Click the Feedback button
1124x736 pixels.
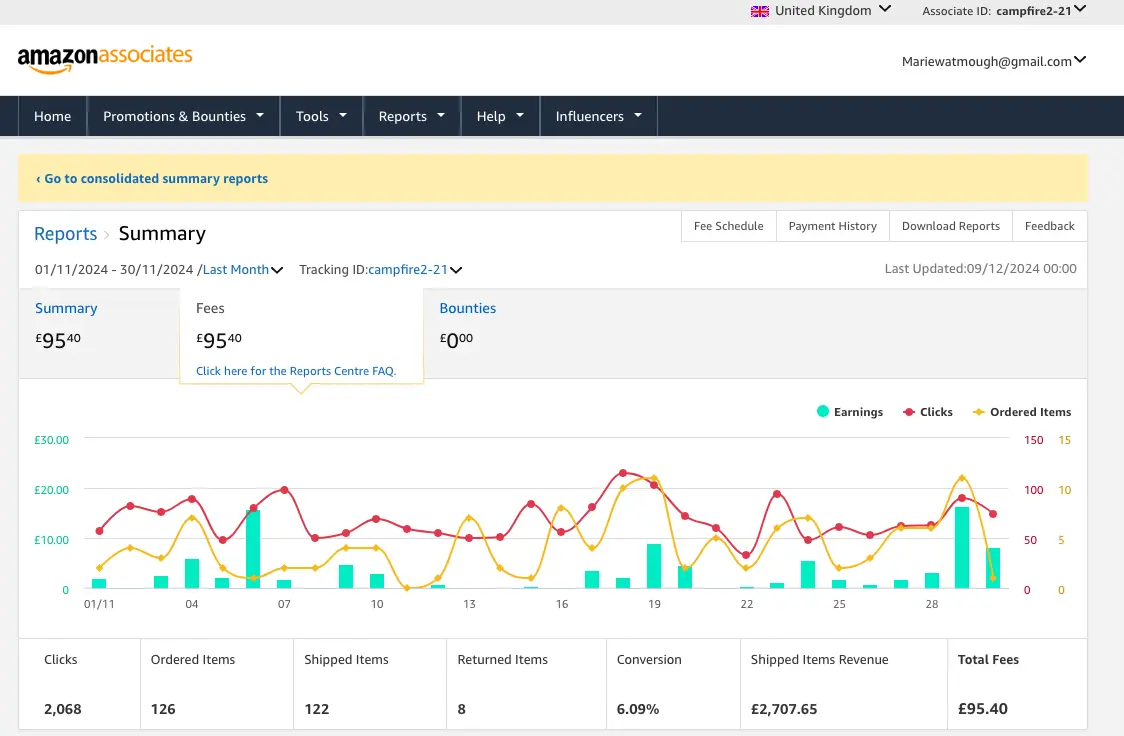(x=1049, y=226)
